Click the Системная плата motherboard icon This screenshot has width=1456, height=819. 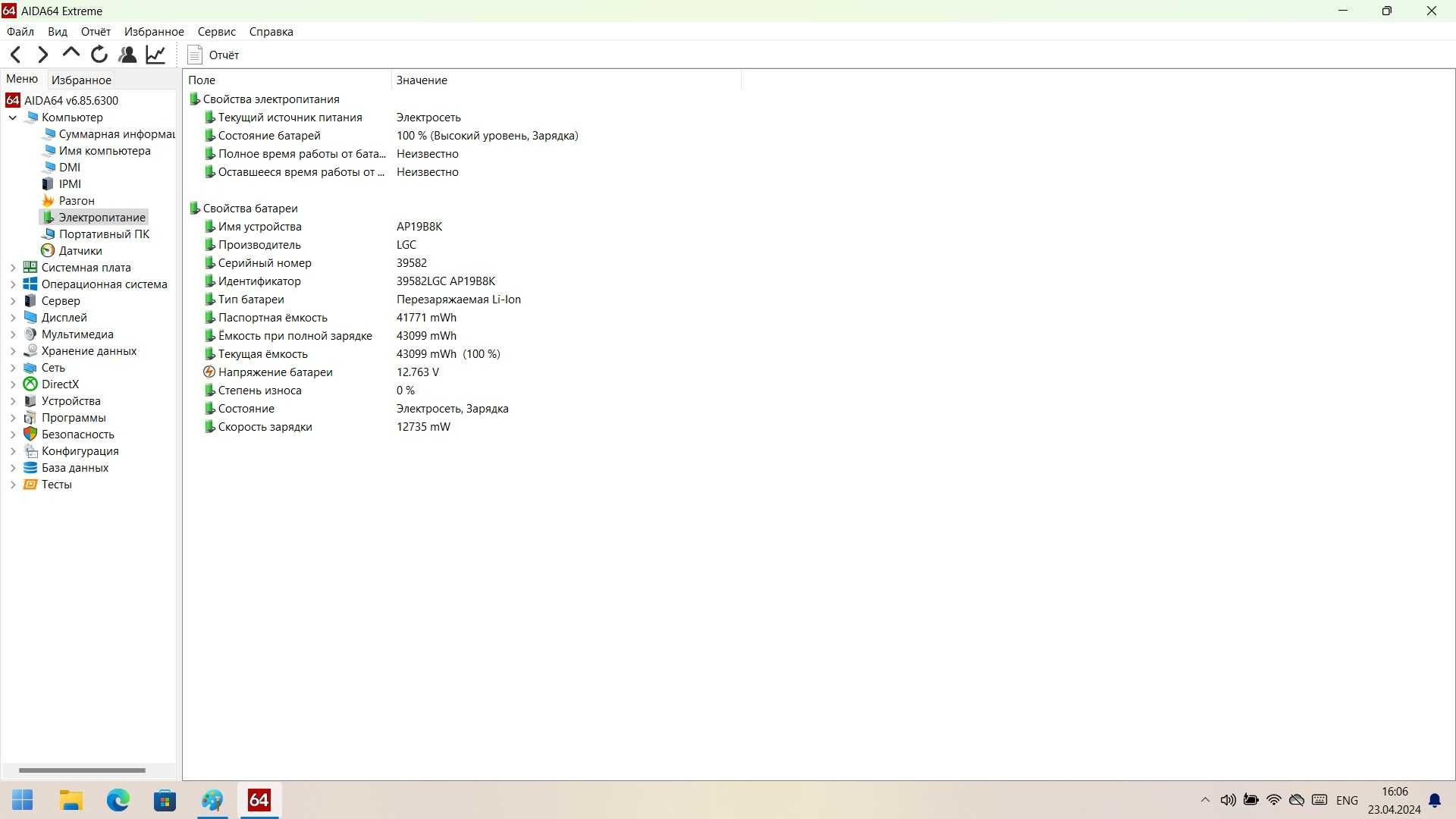click(30, 268)
